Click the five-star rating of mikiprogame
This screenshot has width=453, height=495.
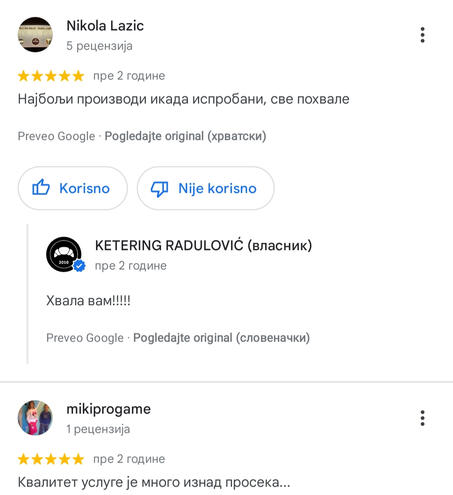click(x=51, y=459)
